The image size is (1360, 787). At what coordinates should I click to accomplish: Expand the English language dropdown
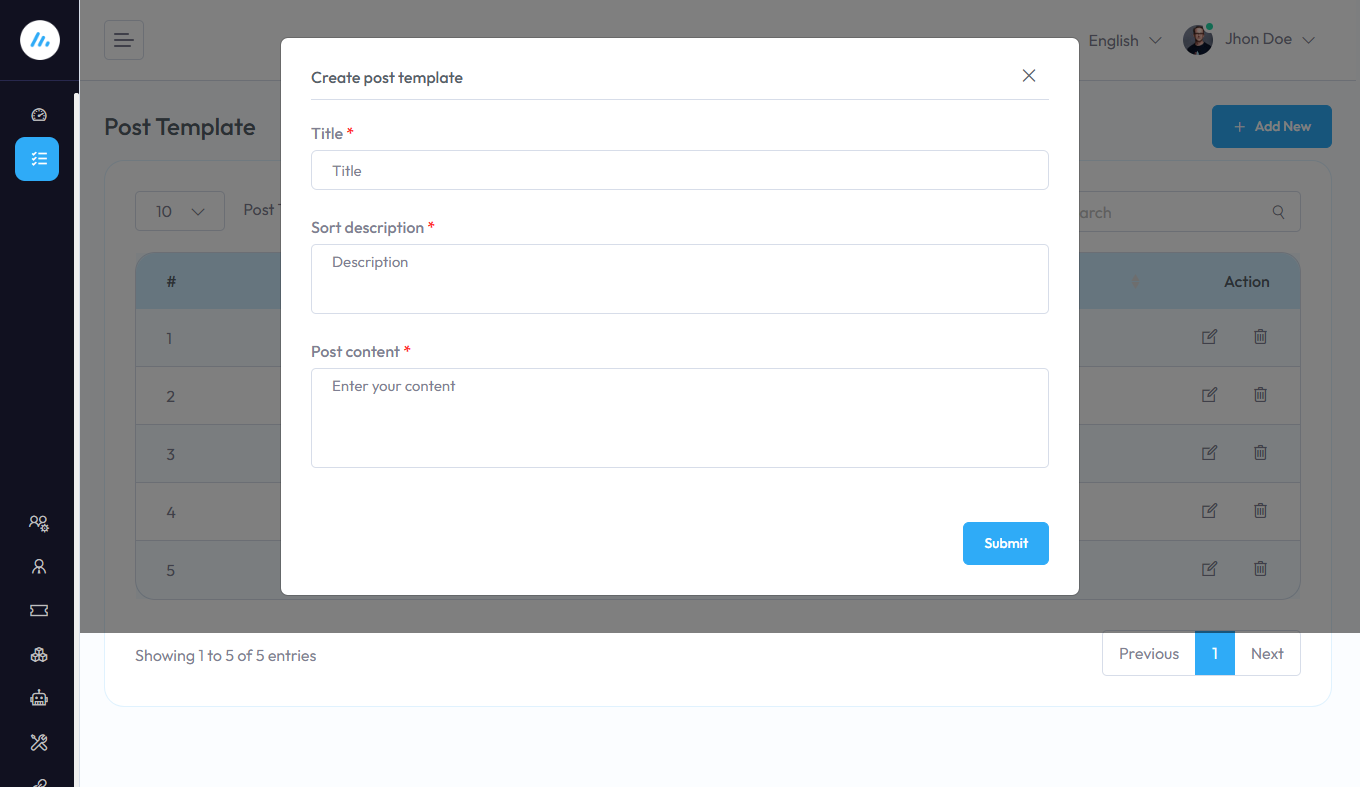tap(1124, 41)
